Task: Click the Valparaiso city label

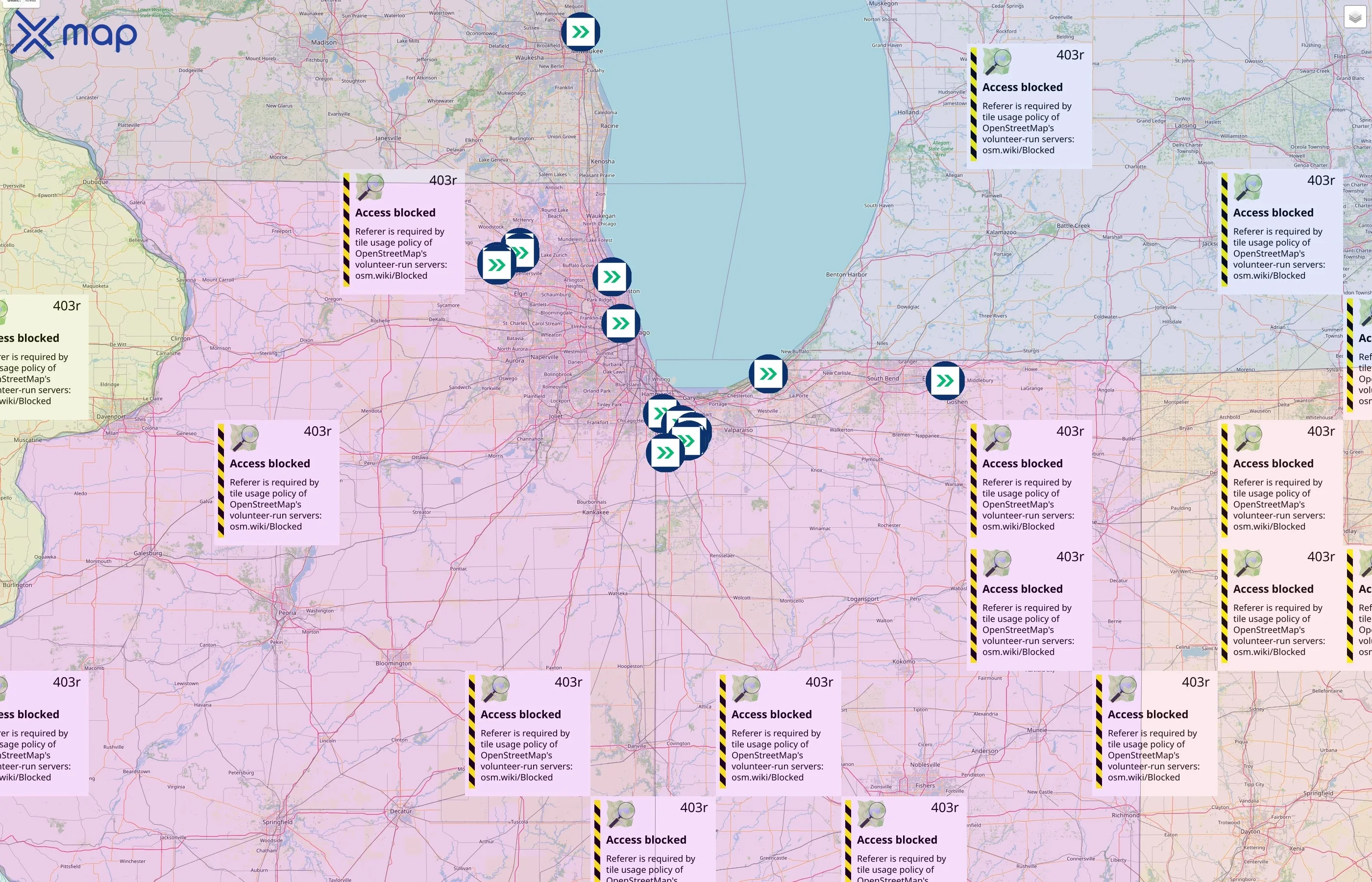Action: 738,430
